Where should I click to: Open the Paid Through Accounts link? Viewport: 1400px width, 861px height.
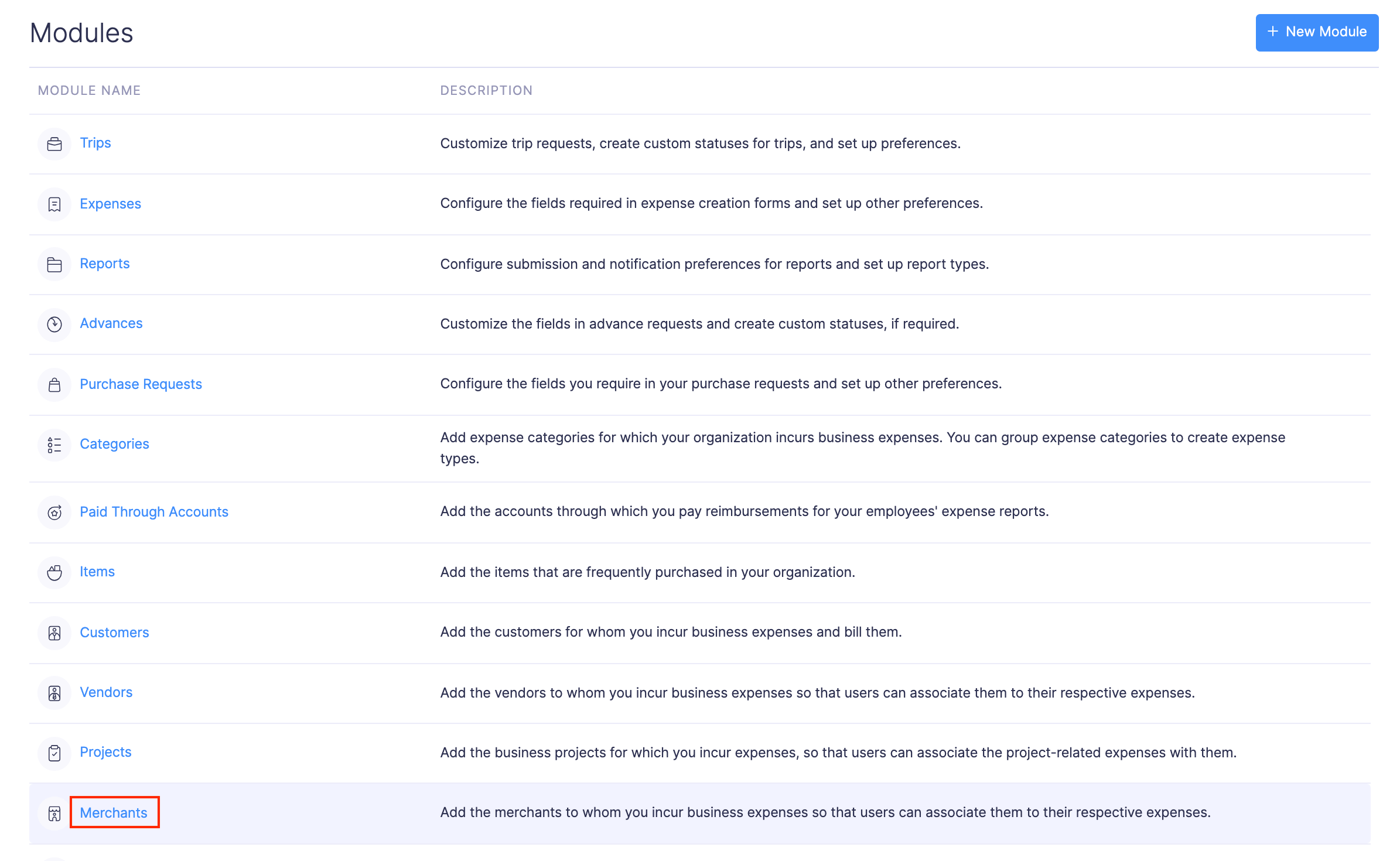pos(154,512)
